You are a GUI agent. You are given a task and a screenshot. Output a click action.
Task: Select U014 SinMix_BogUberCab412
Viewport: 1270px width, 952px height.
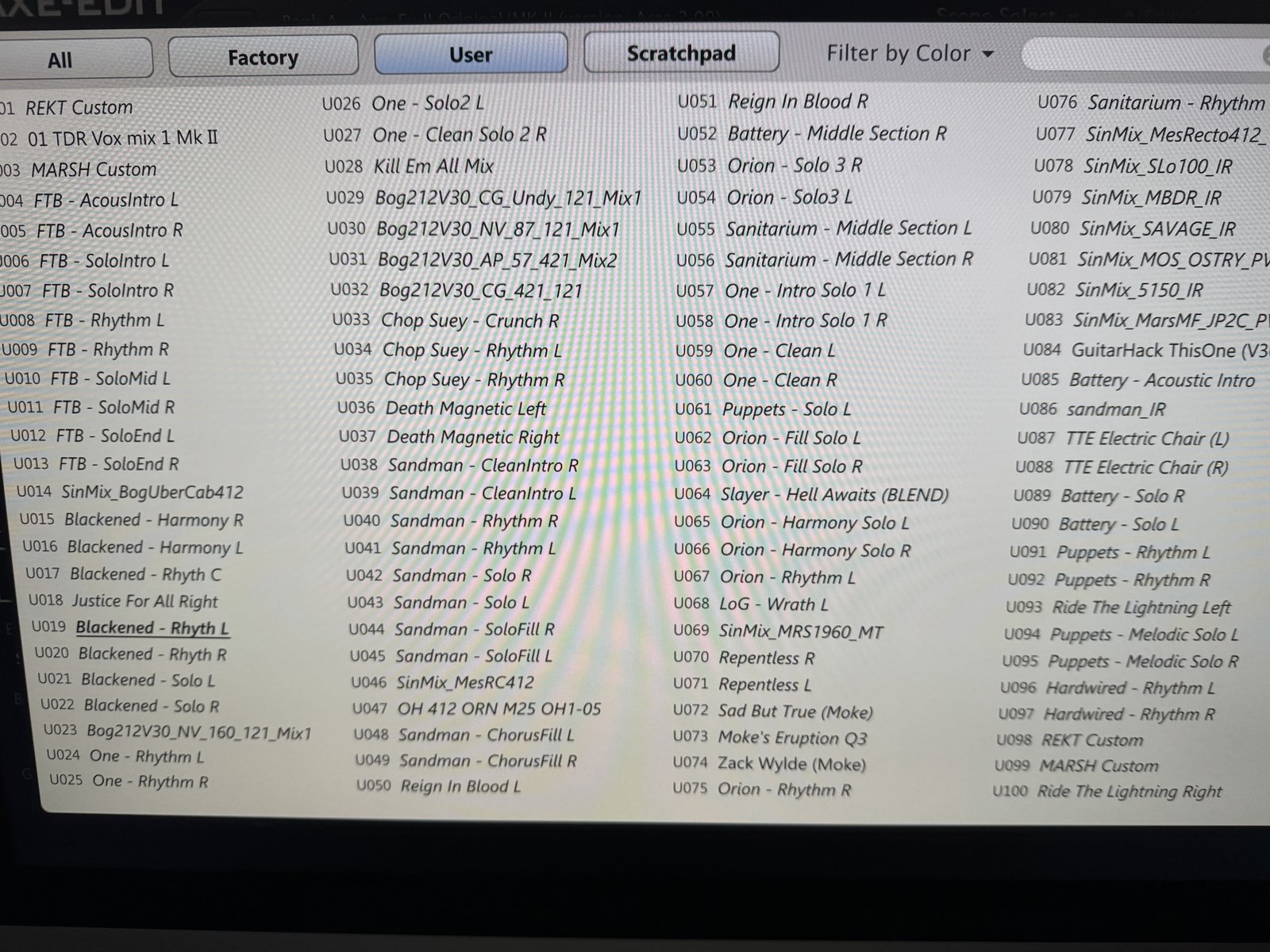point(130,492)
